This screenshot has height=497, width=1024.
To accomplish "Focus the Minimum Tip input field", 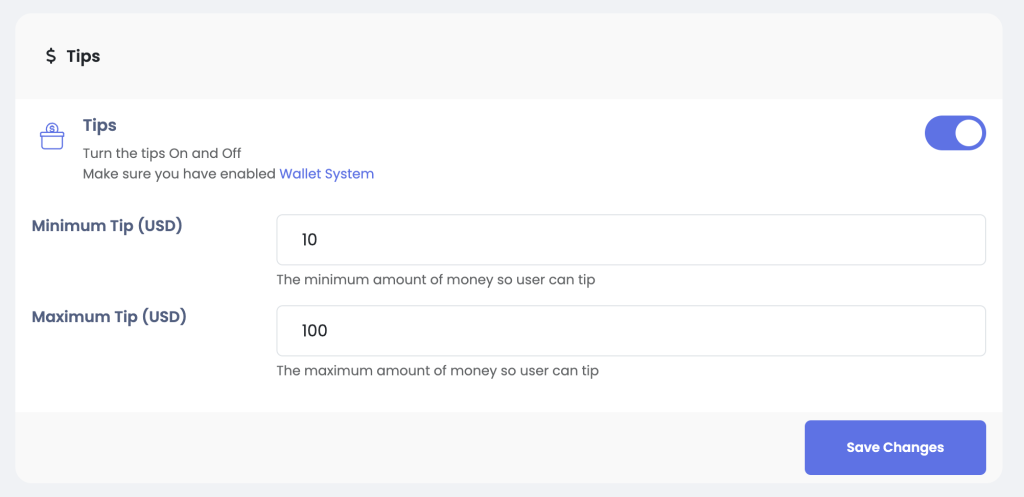I will (631, 240).
